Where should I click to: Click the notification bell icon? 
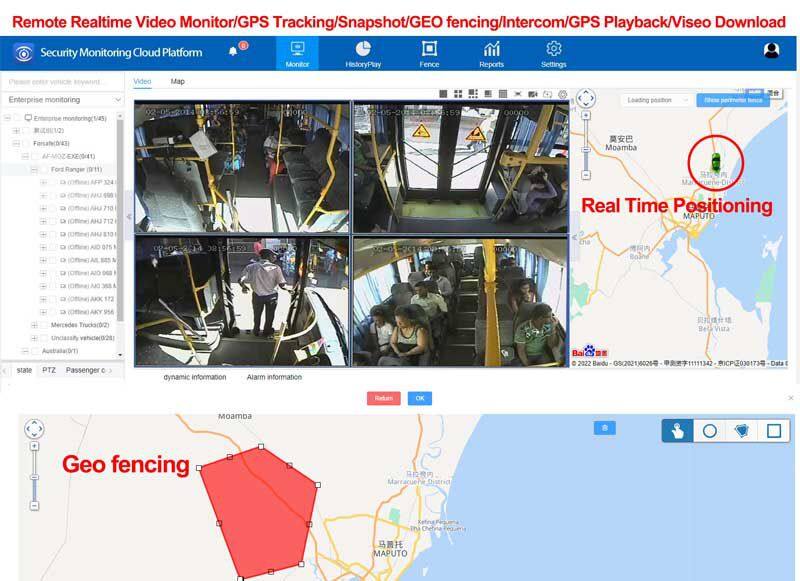click(234, 52)
